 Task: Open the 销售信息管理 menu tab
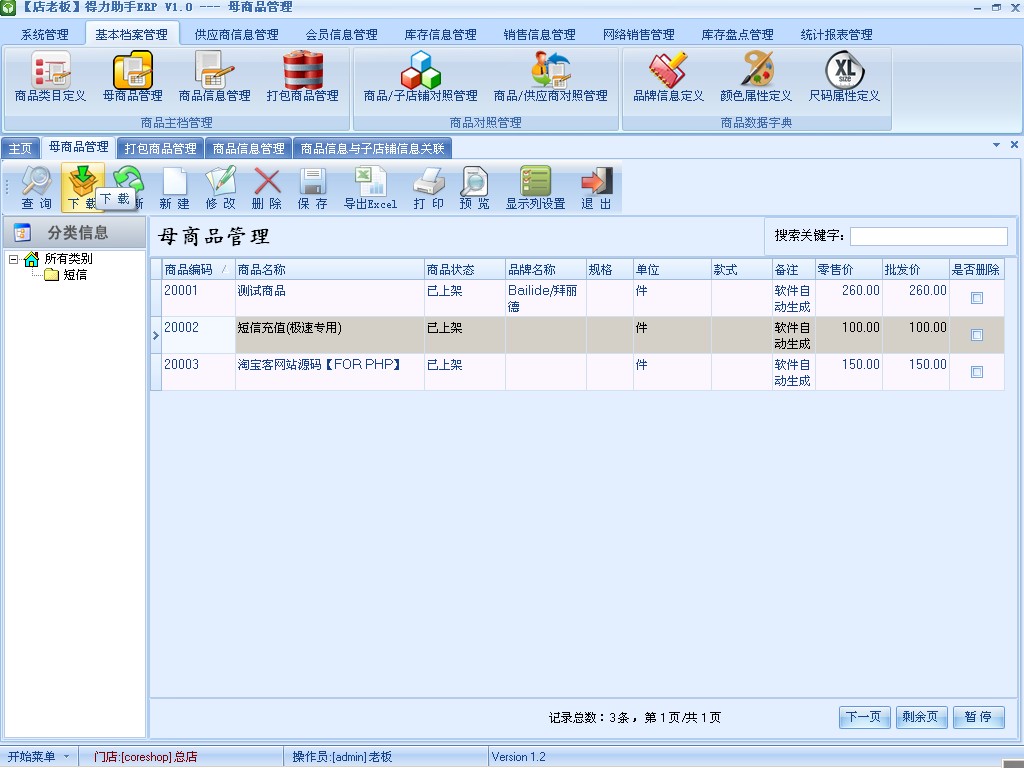tap(539, 35)
